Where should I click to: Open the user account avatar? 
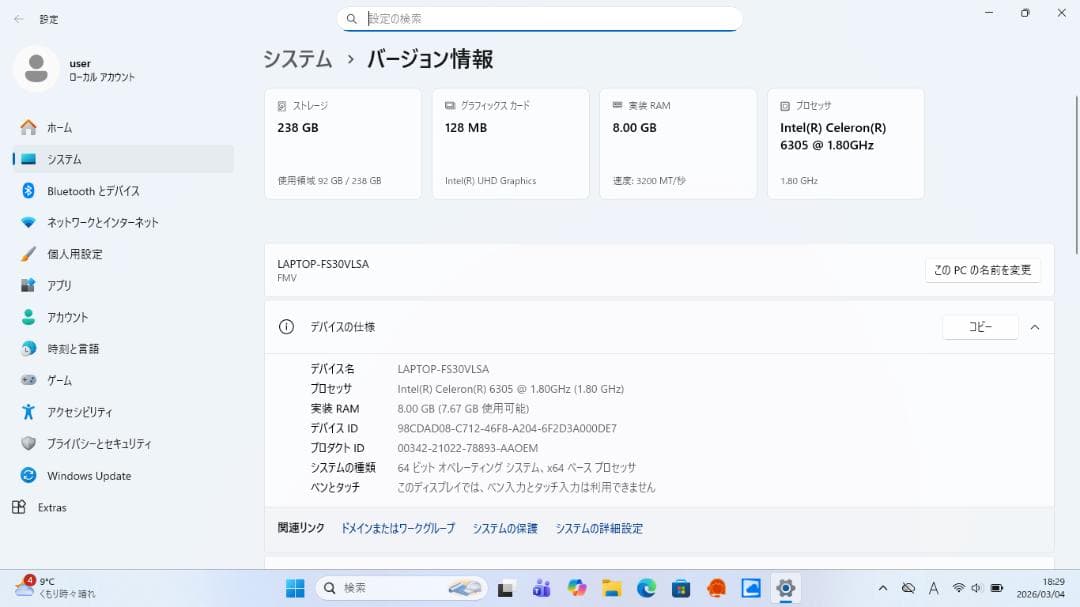pyautogui.click(x=36, y=69)
